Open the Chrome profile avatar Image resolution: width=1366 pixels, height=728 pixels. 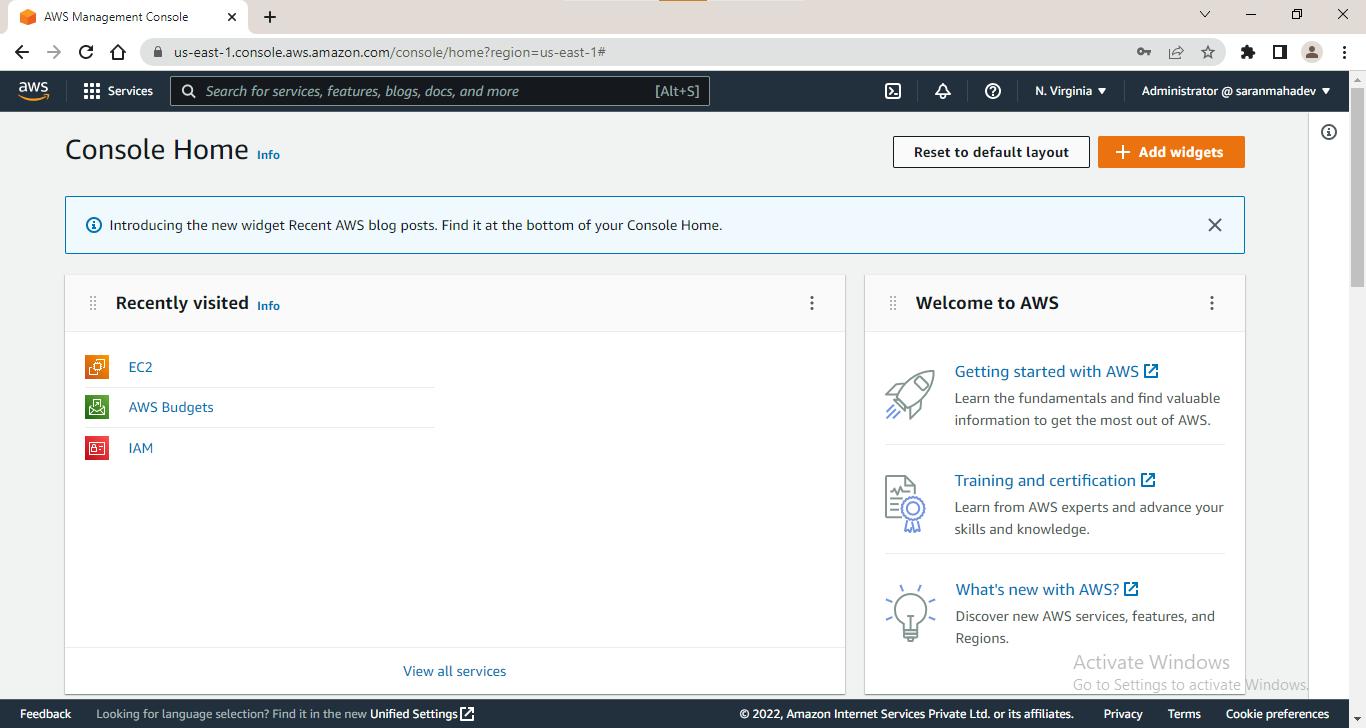(x=1312, y=52)
